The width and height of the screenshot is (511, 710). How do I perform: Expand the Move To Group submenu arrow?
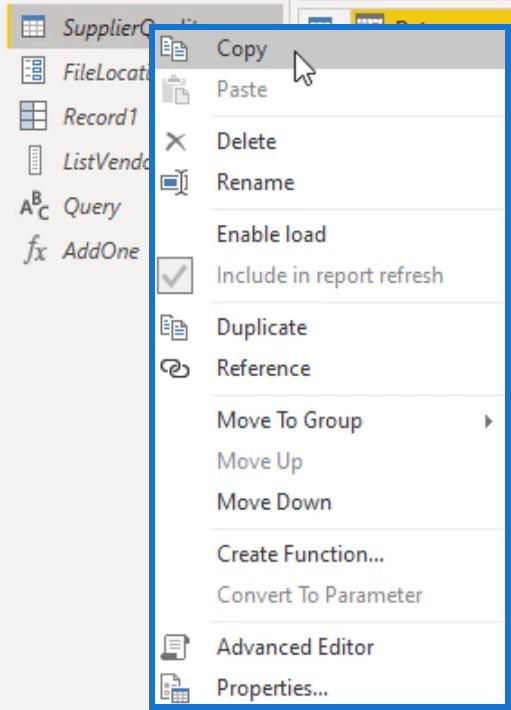click(x=488, y=421)
